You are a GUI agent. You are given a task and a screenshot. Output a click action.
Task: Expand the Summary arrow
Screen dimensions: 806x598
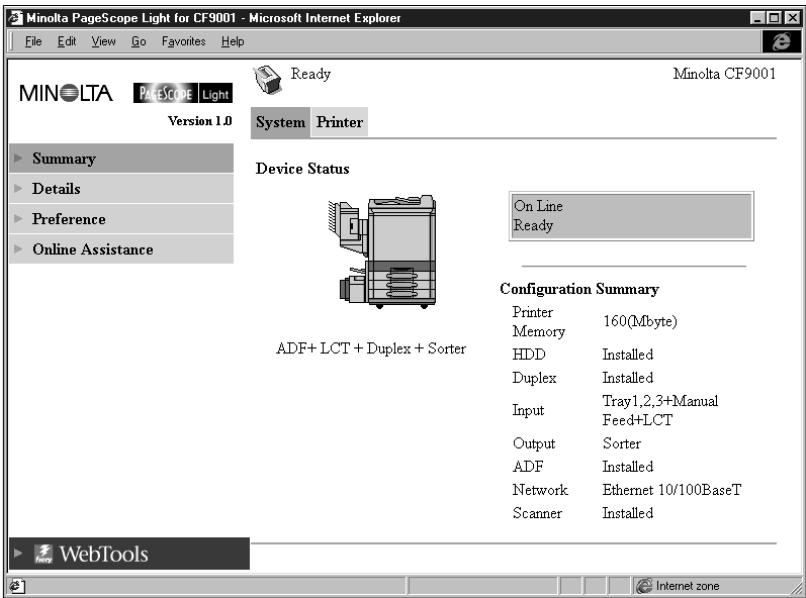pos(19,158)
